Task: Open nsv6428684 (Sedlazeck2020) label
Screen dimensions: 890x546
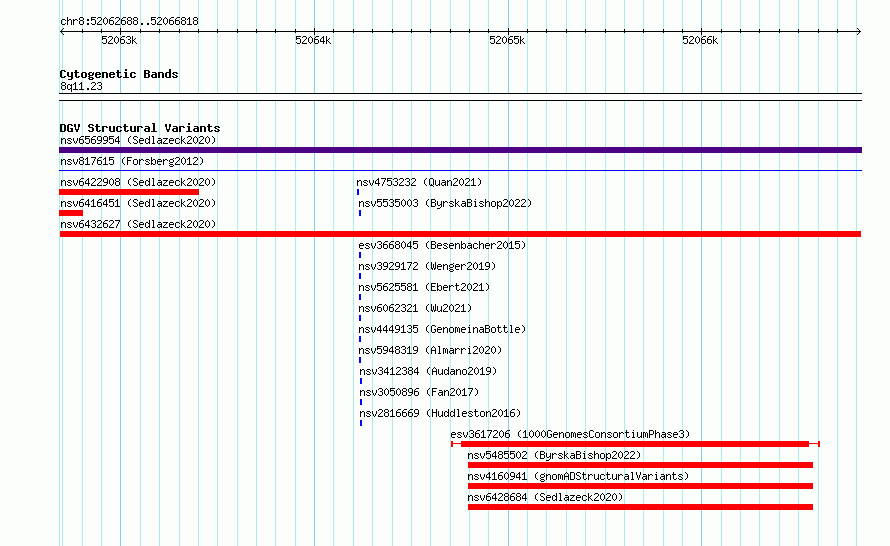Action: click(545, 497)
